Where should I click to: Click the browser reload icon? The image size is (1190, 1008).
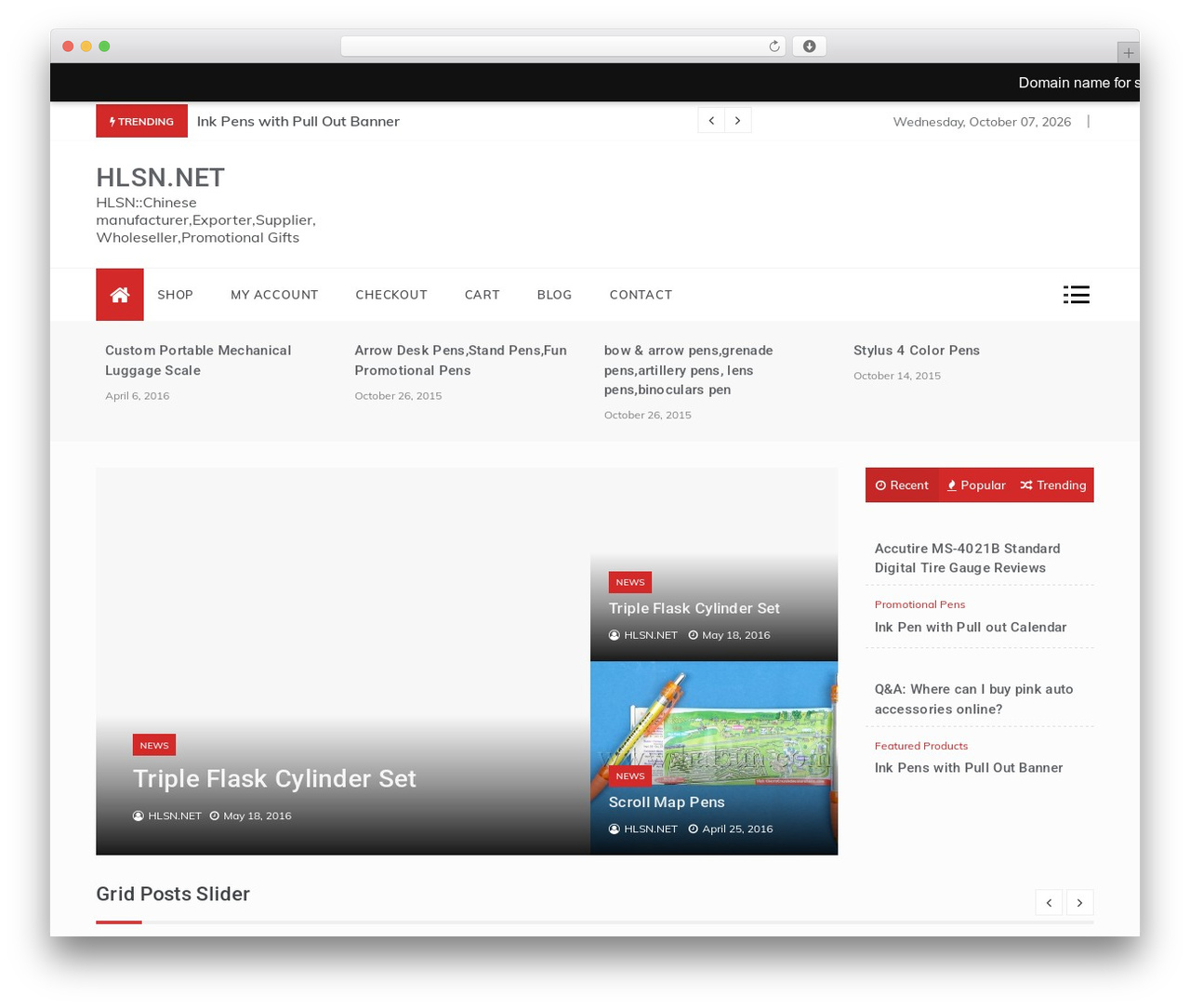[x=774, y=46]
